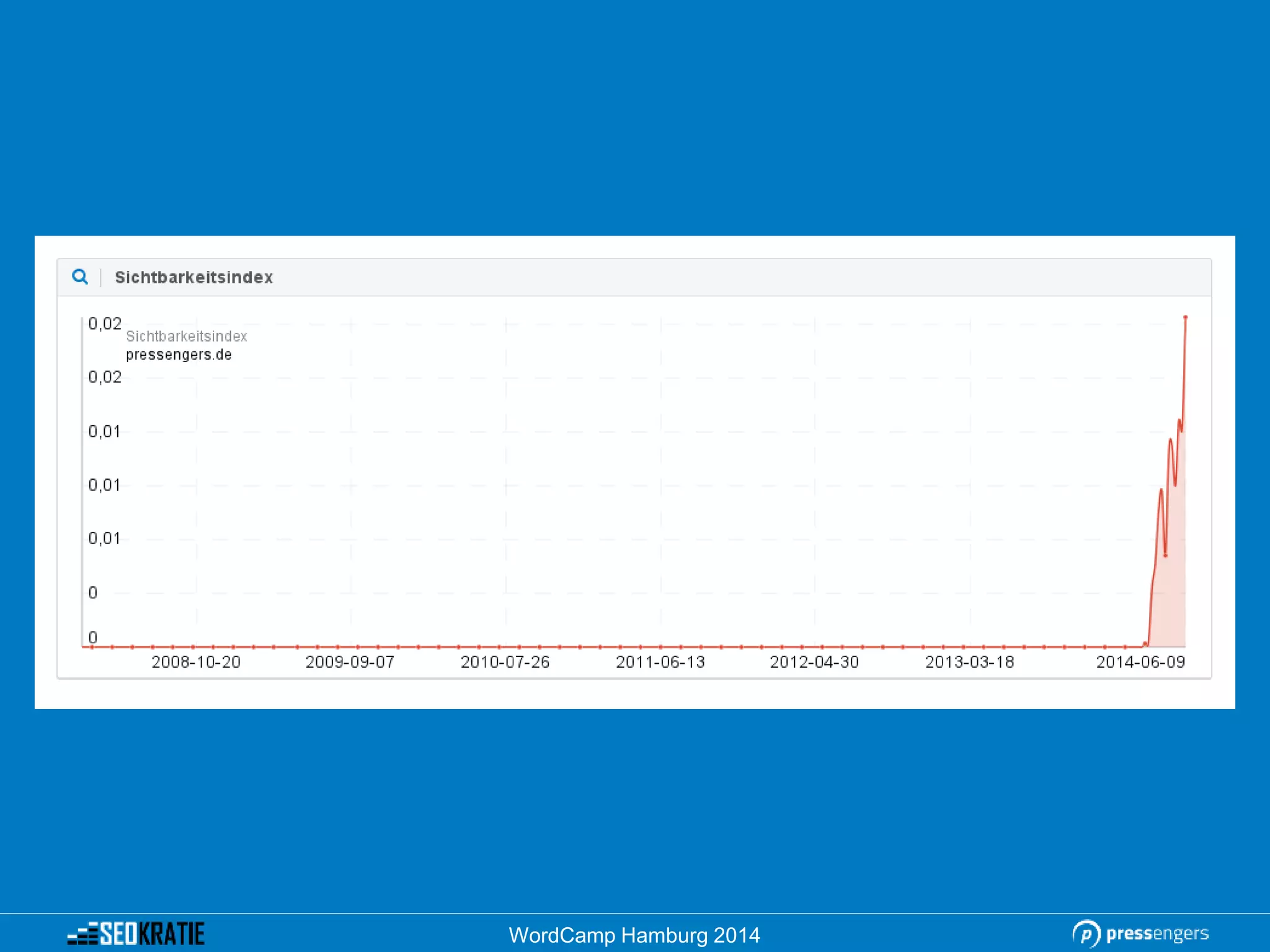Click the dip point on the red line
This screenshot has height=952, width=1270.
click(x=1165, y=555)
